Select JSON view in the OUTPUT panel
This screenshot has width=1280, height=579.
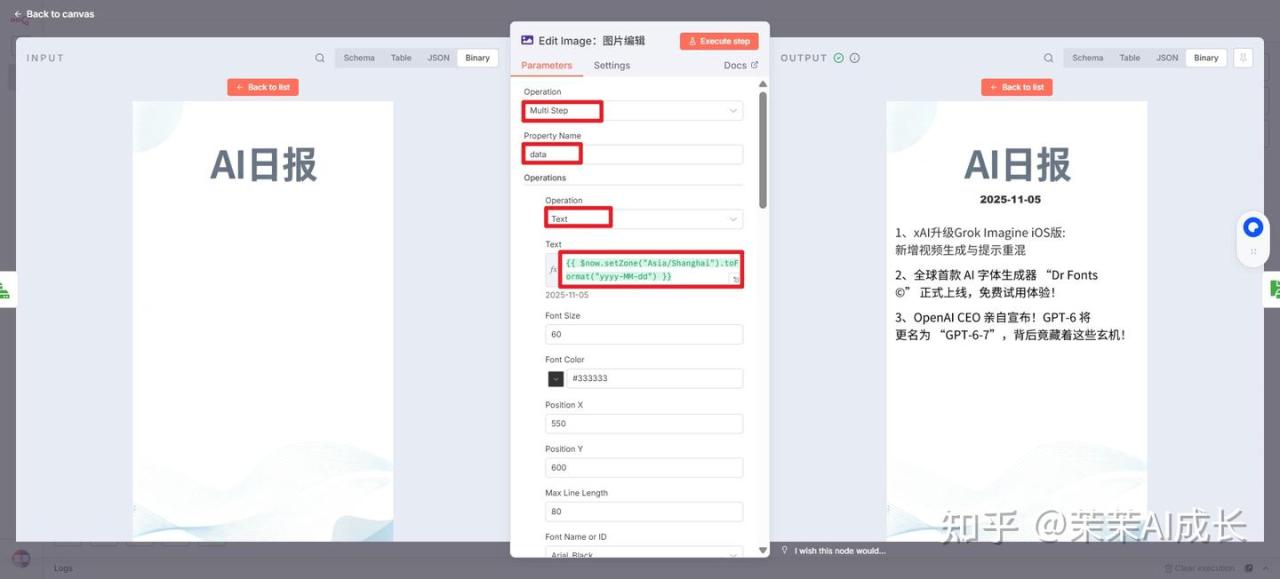tap(1167, 58)
